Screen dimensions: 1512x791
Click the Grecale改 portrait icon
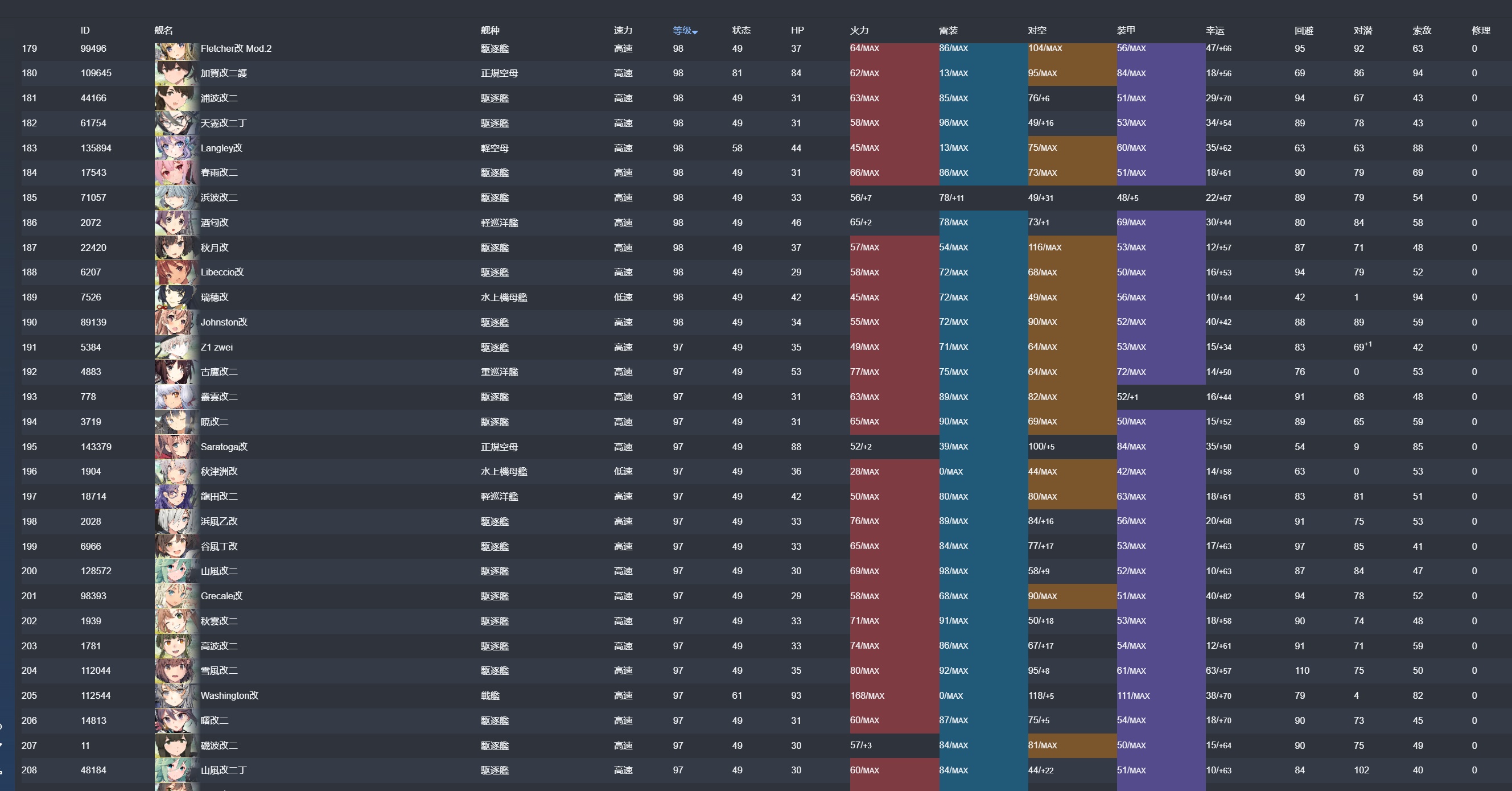175,596
